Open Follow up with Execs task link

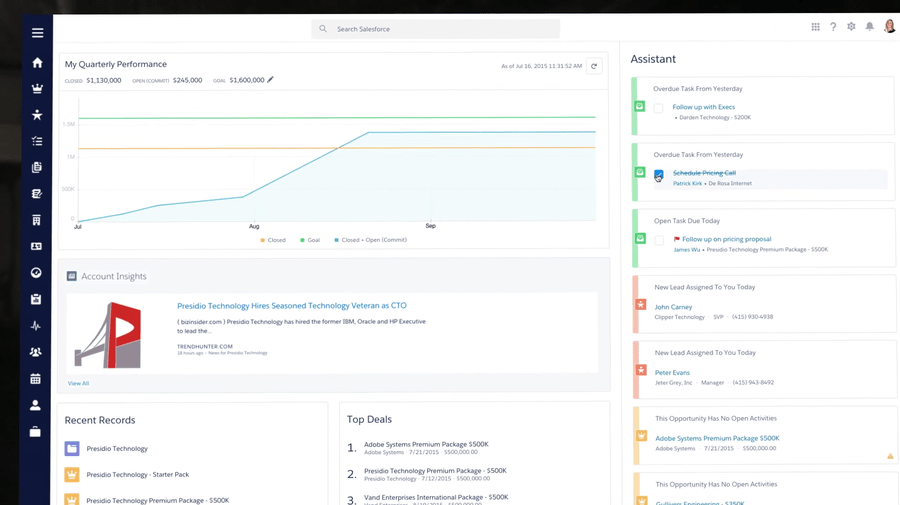[x=704, y=107]
